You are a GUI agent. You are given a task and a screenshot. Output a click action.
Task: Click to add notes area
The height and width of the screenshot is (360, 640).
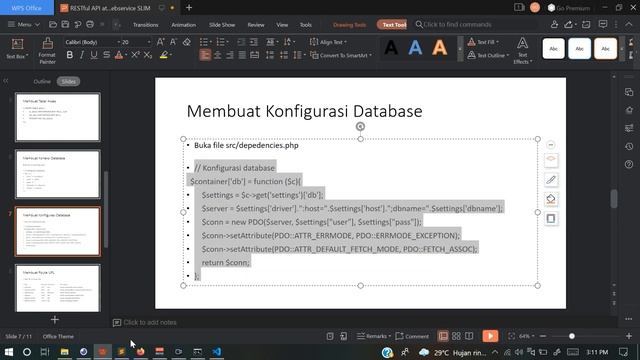pos(150,322)
